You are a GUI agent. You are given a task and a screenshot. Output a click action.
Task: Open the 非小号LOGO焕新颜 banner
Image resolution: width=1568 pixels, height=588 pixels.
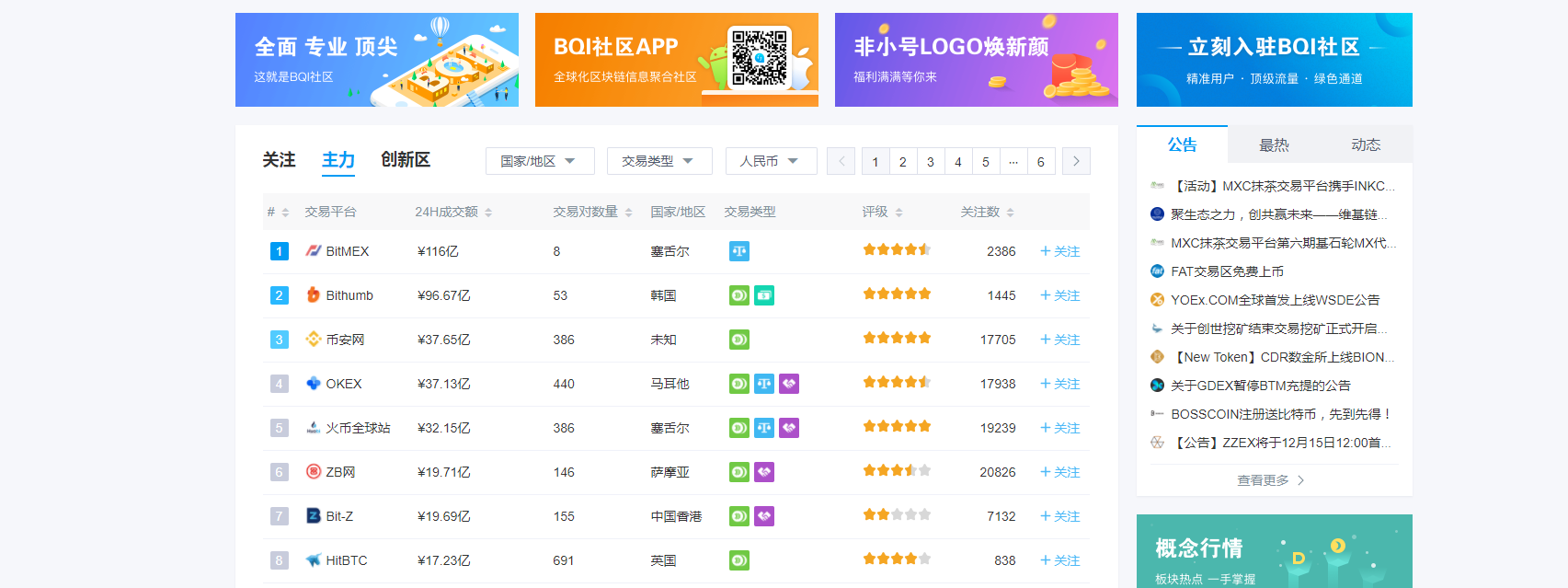[x=977, y=60]
